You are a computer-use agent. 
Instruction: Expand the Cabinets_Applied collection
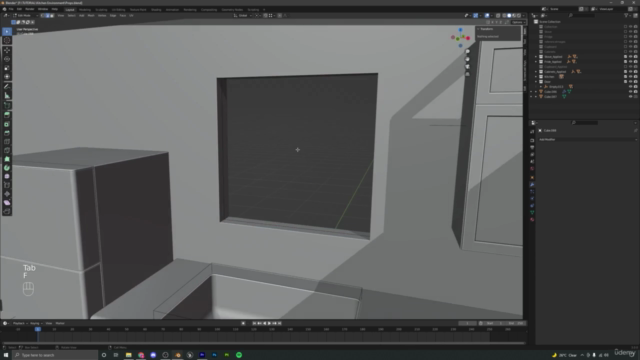[x=536, y=72]
